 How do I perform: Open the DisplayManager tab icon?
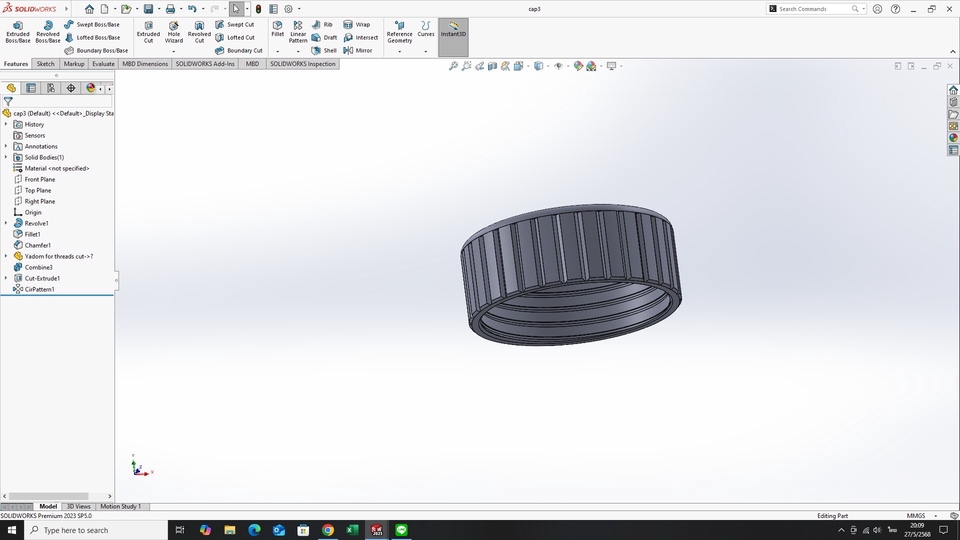pyautogui.click(x=91, y=88)
